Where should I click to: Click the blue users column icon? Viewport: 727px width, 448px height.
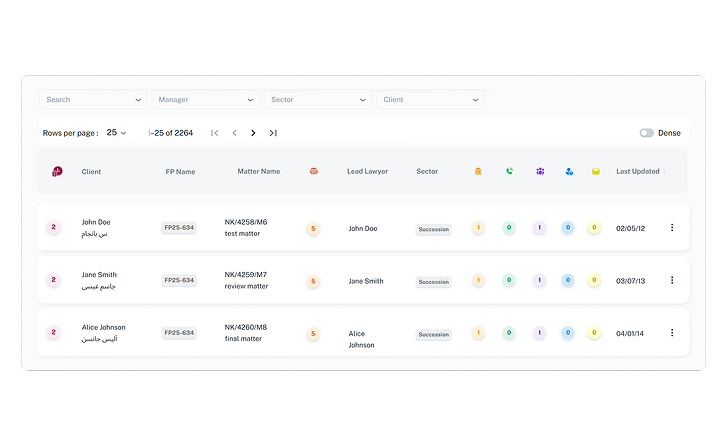tap(568, 171)
